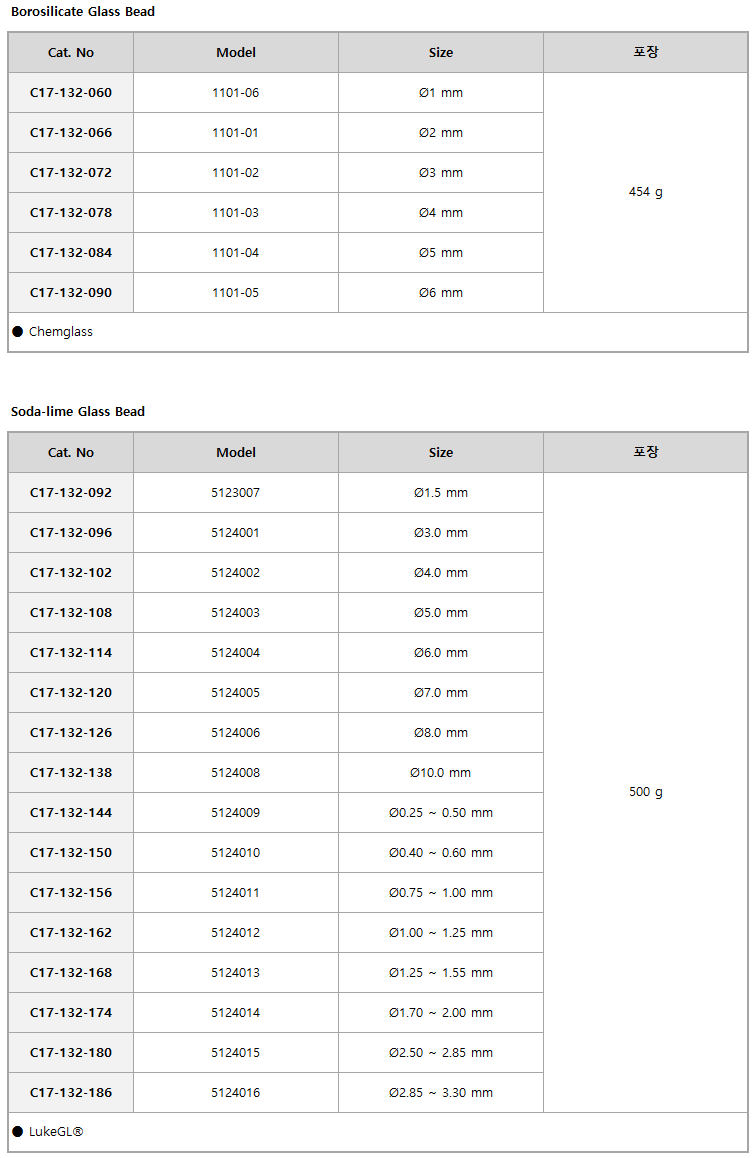Select the Ø3 mm size cell
The height and width of the screenshot is (1158, 752).
pos(441,173)
